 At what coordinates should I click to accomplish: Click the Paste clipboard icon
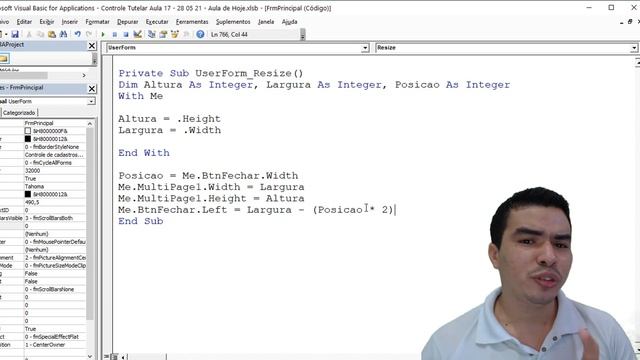(52, 34)
